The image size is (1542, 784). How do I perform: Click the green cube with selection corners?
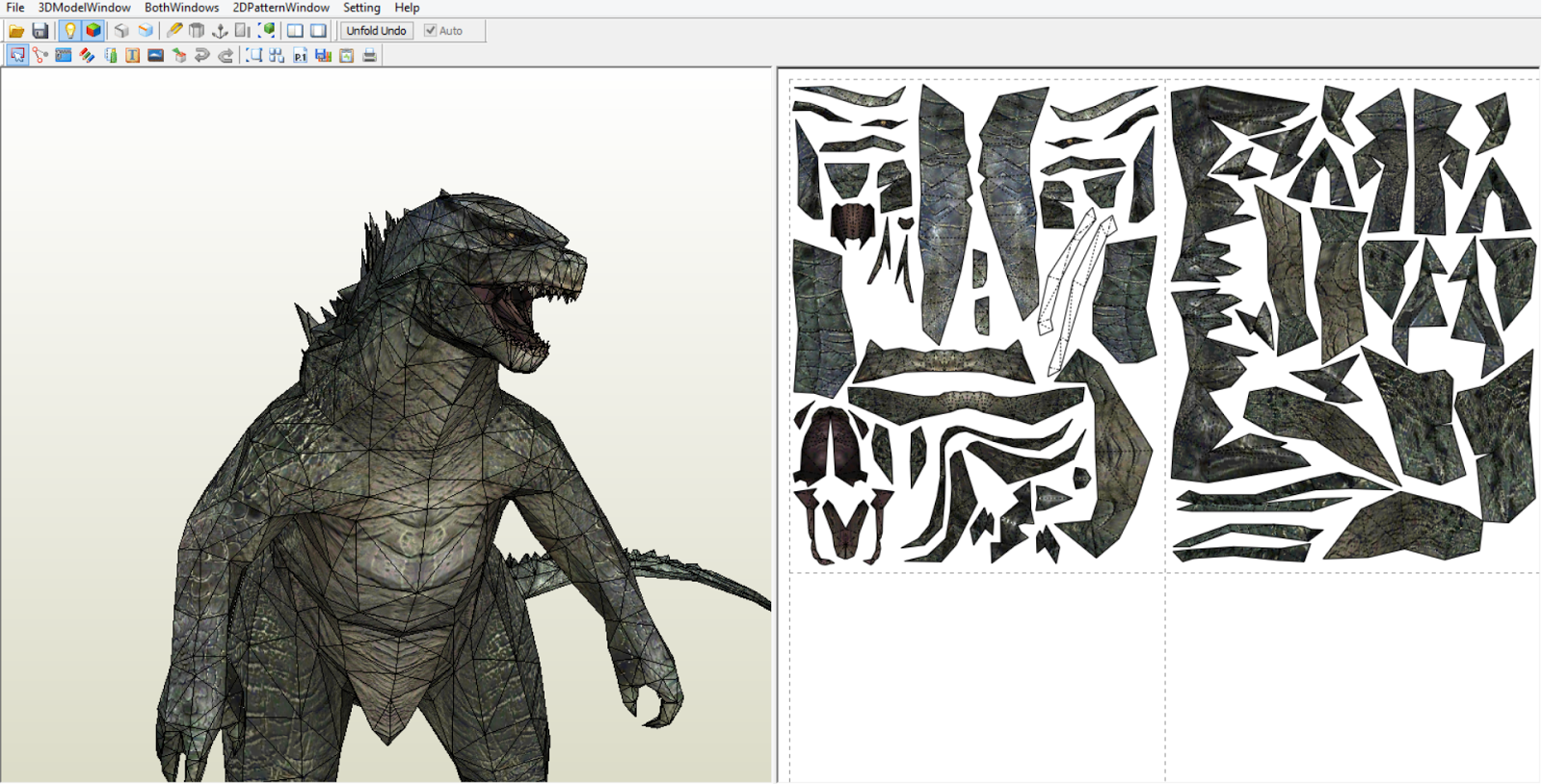(x=267, y=31)
